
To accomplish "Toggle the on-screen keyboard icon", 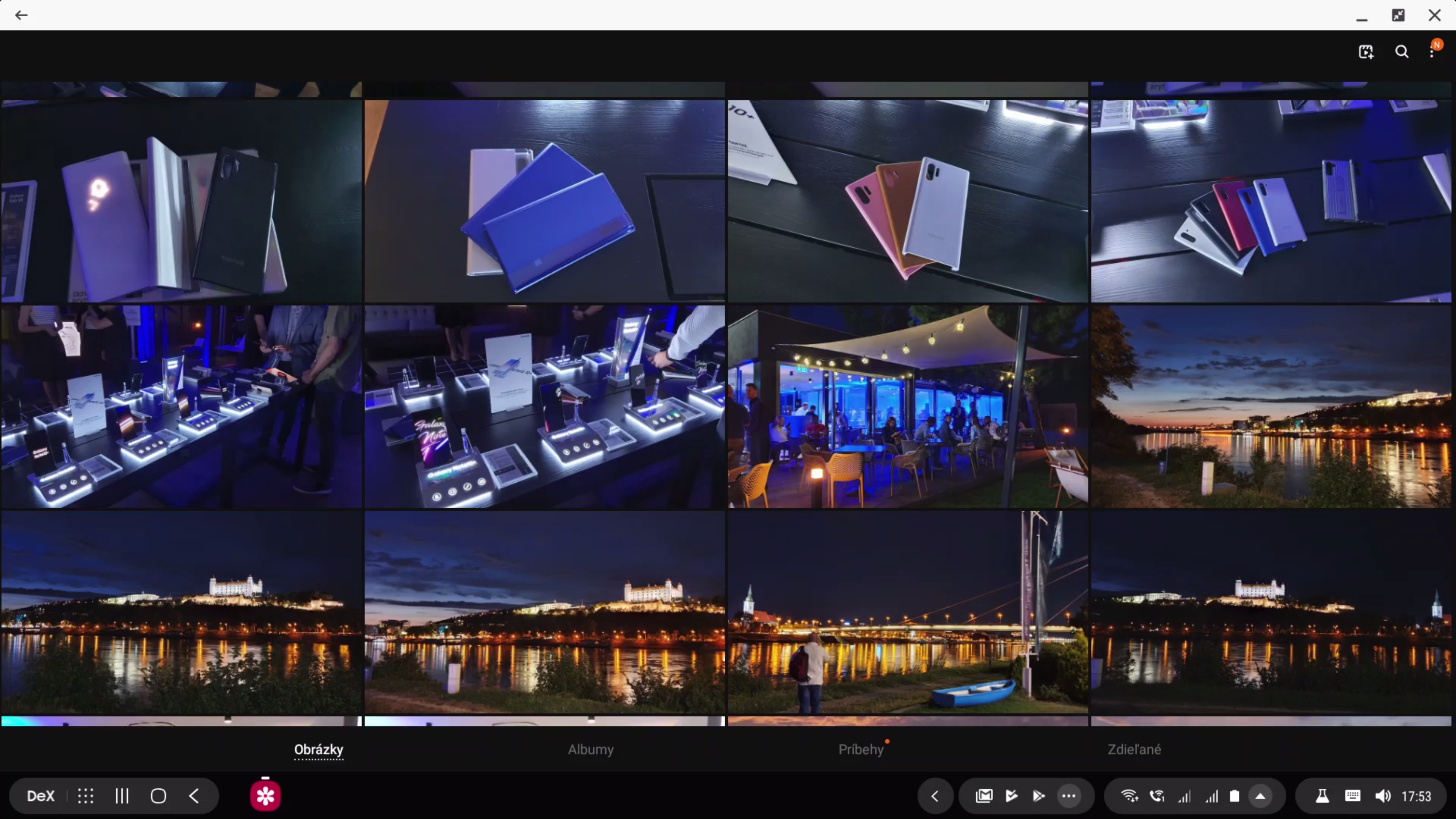I will point(1352,796).
